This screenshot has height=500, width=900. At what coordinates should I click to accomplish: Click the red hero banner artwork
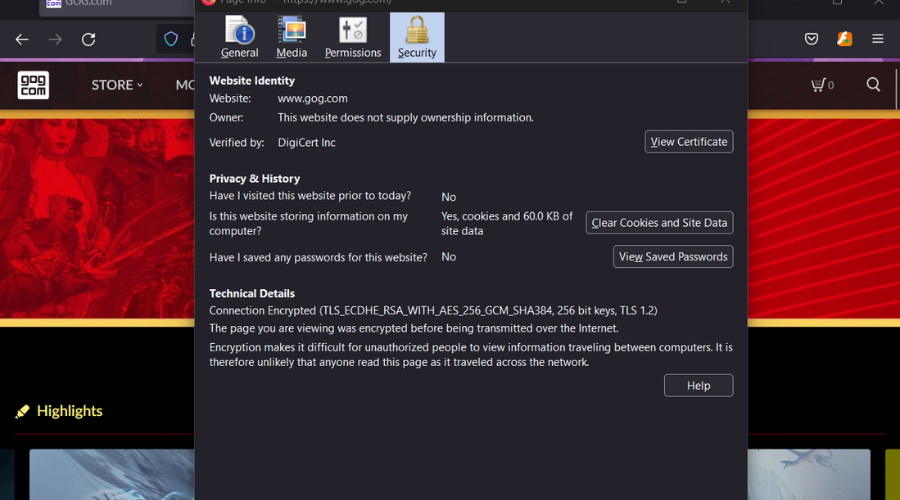click(97, 218)
